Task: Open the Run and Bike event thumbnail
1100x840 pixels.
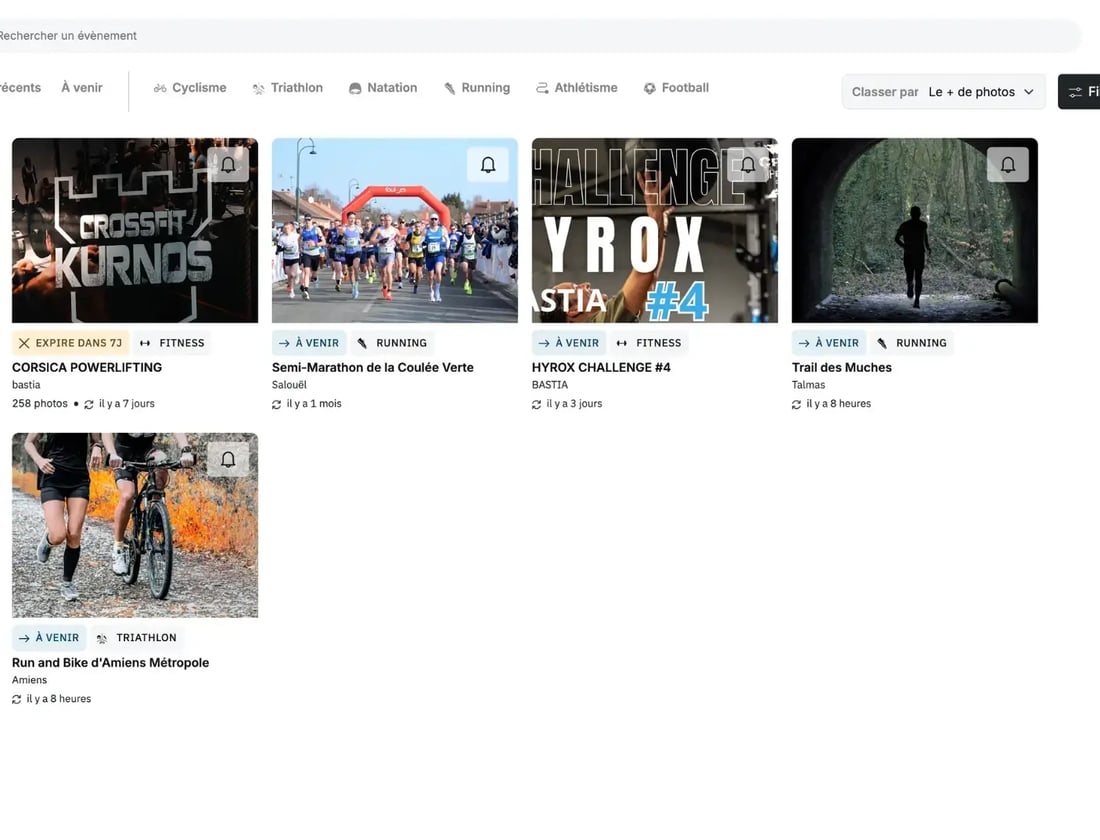Action: 135,525
